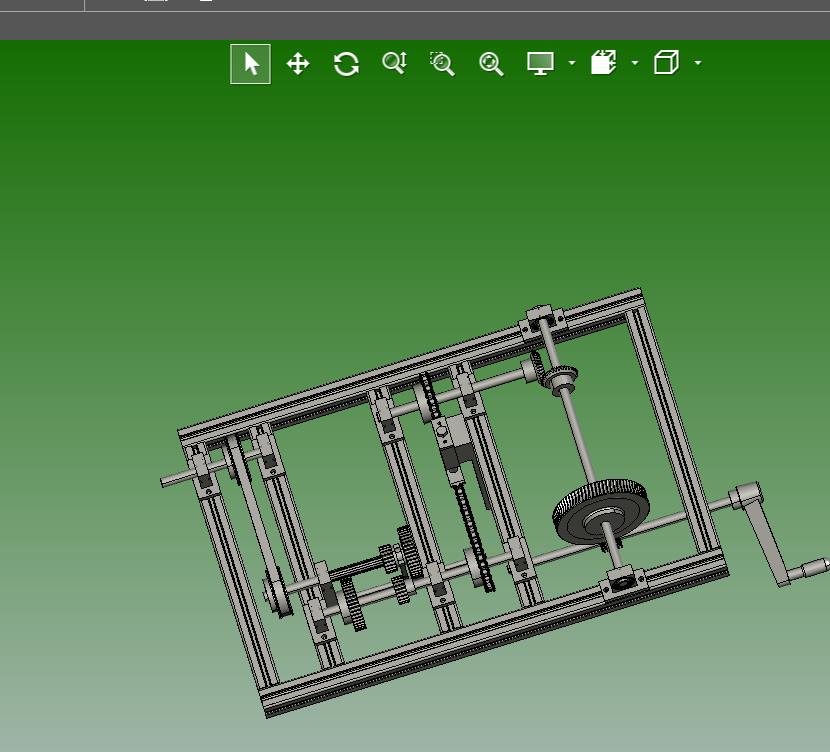Screen dimensions: 830x752
Task: Click the Zoom to fit icon
Action: 491,64
